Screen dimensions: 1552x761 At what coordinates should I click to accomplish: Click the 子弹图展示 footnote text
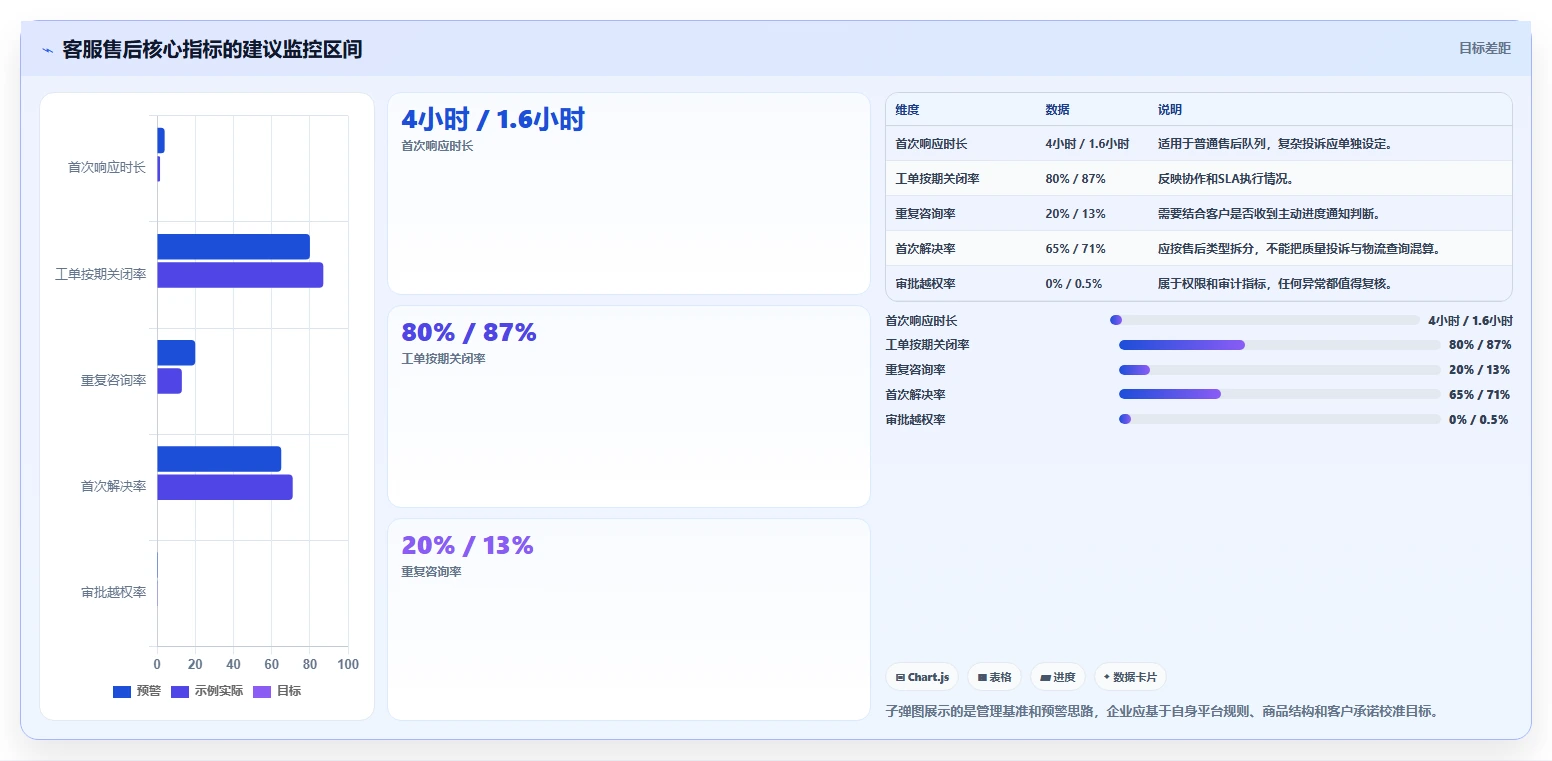[1162, 712]
